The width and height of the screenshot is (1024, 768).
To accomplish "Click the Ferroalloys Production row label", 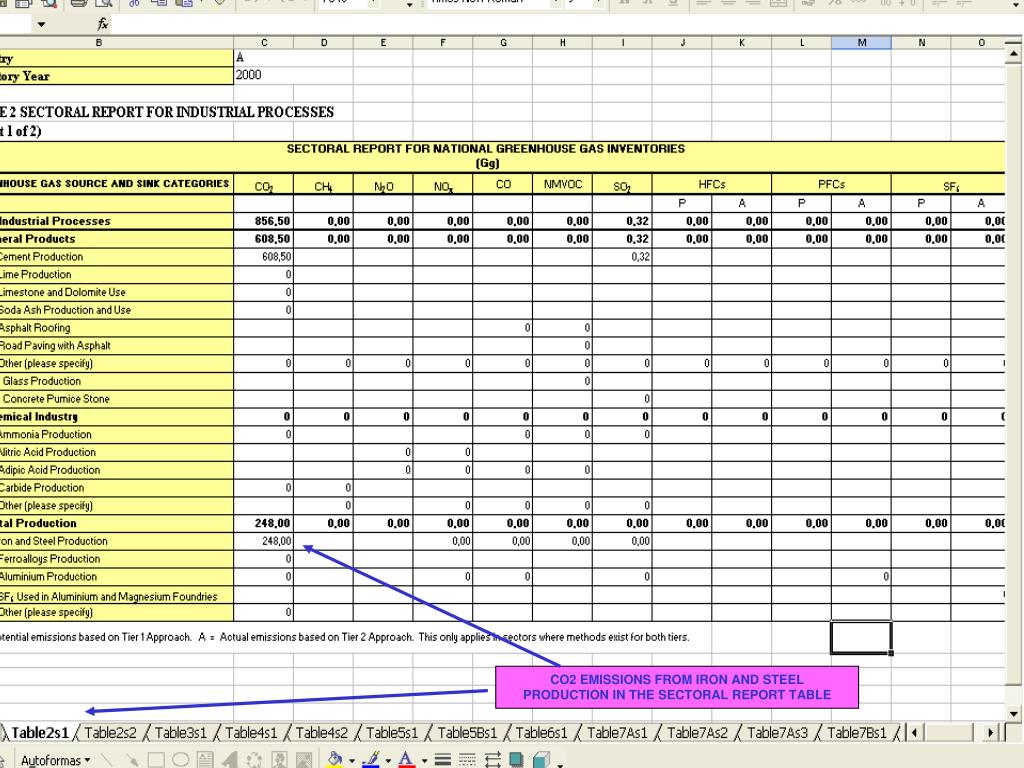I will click(x=50, y=559).
